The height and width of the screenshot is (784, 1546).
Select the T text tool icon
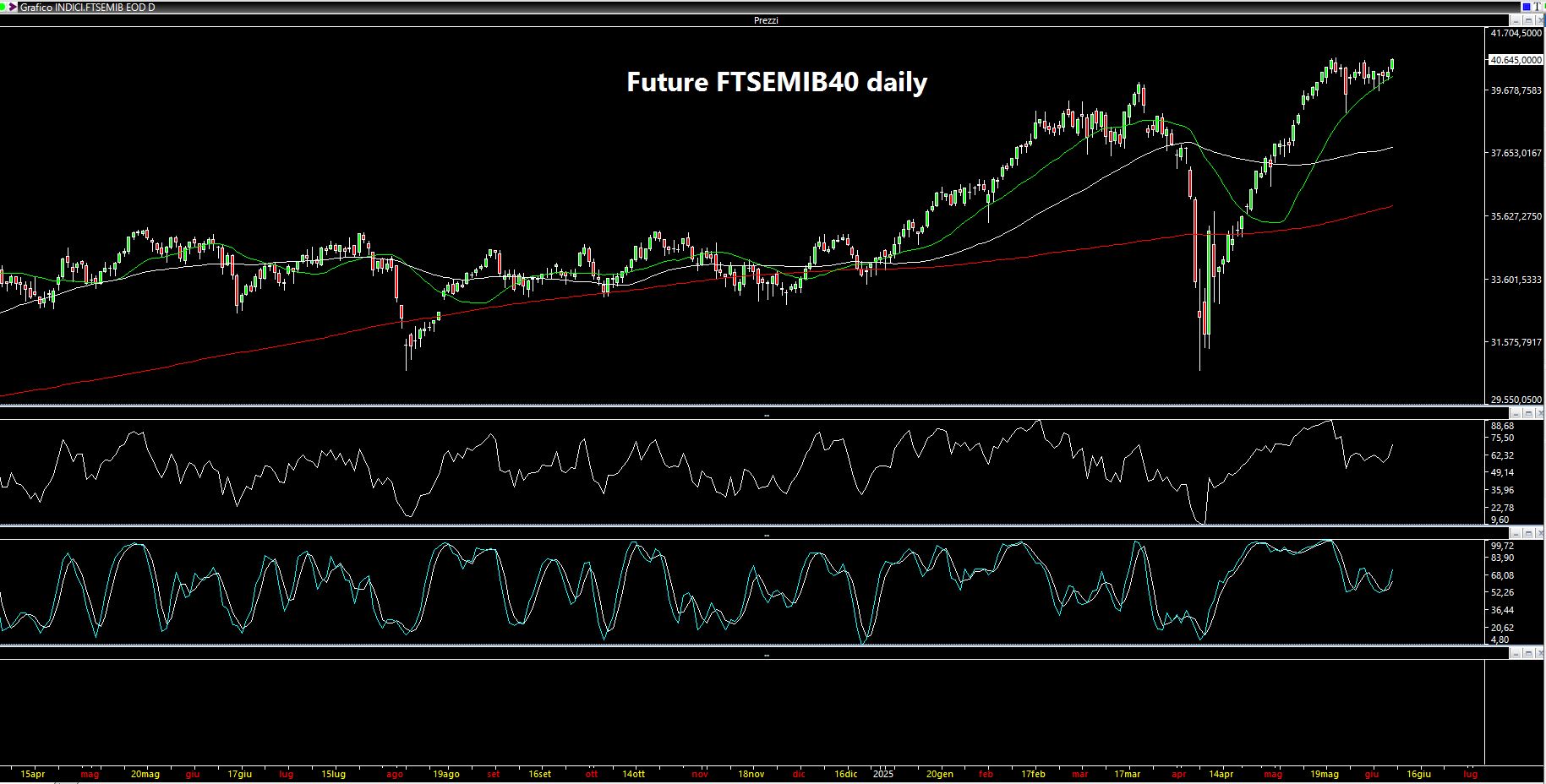1538,7
